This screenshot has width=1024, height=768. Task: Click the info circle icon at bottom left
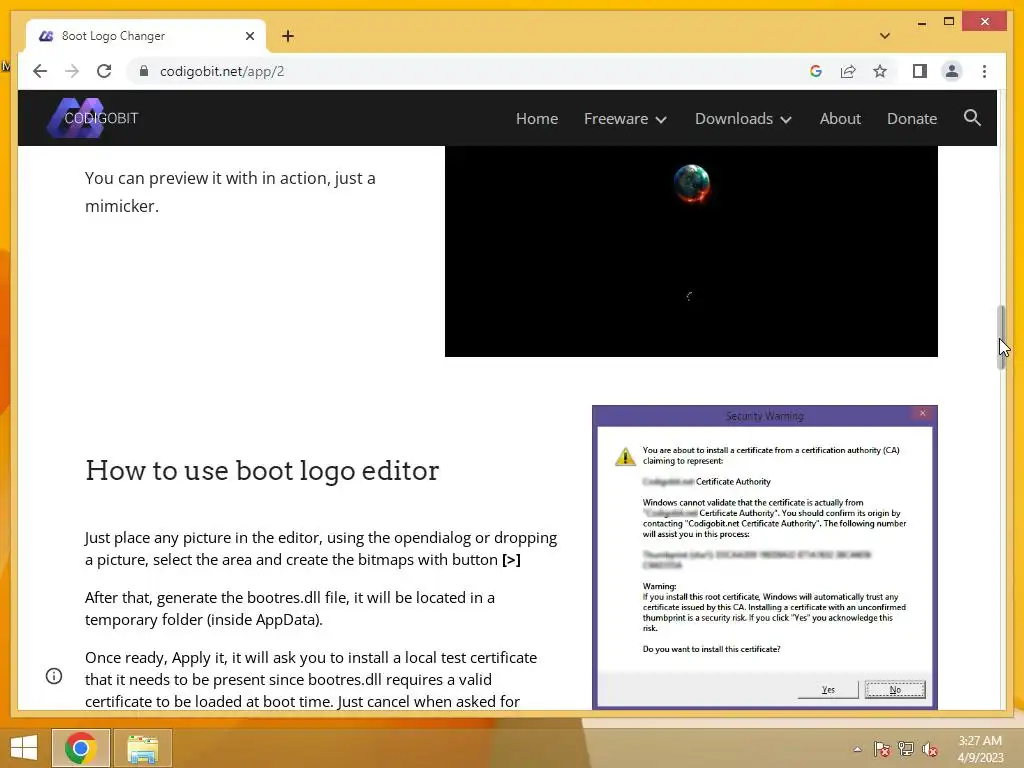click(54, 676)
